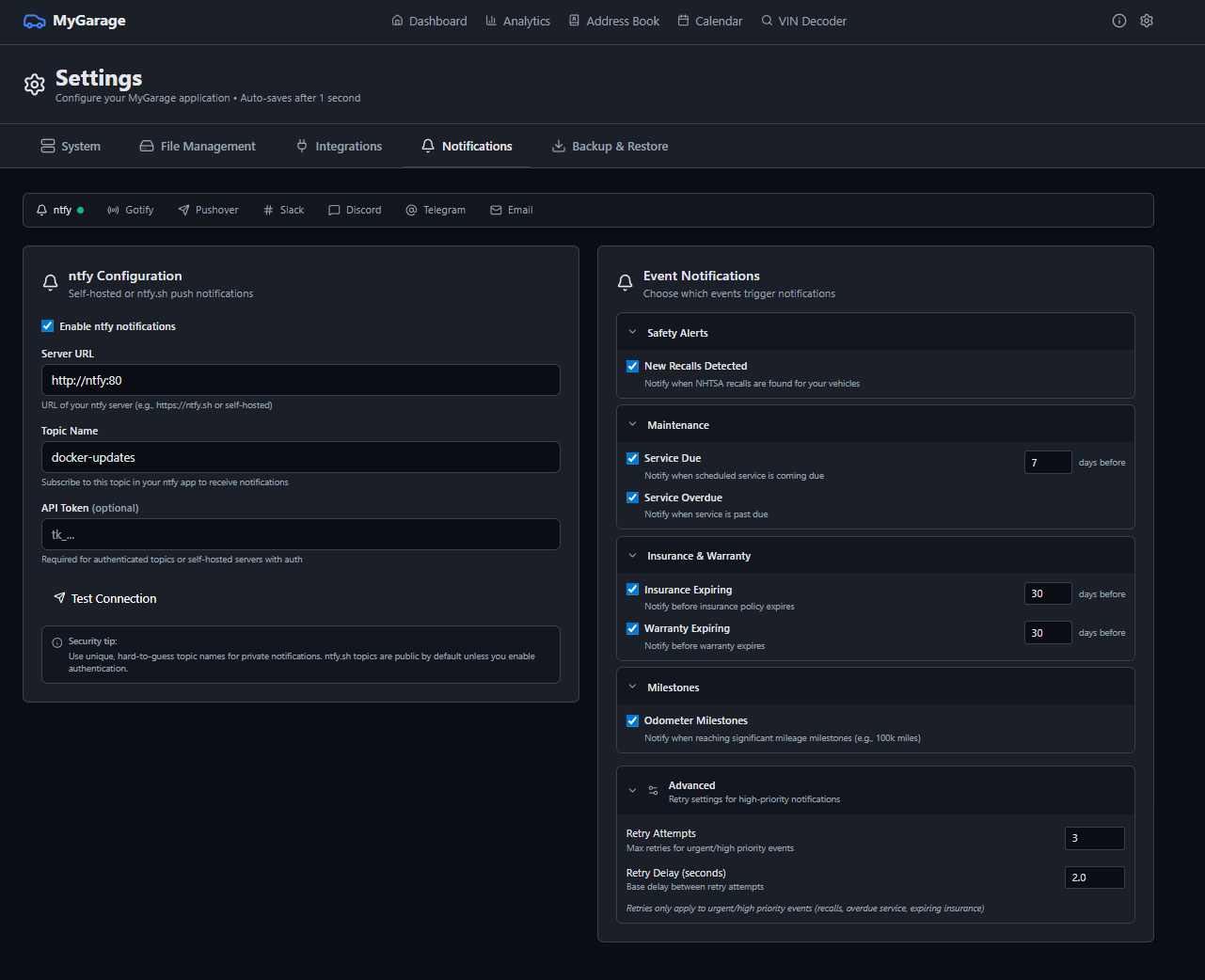This screenshot has height=980, width=1205.
Task: Disable the Enable ntfy notifications checkbox
Action: pos(48,326)
